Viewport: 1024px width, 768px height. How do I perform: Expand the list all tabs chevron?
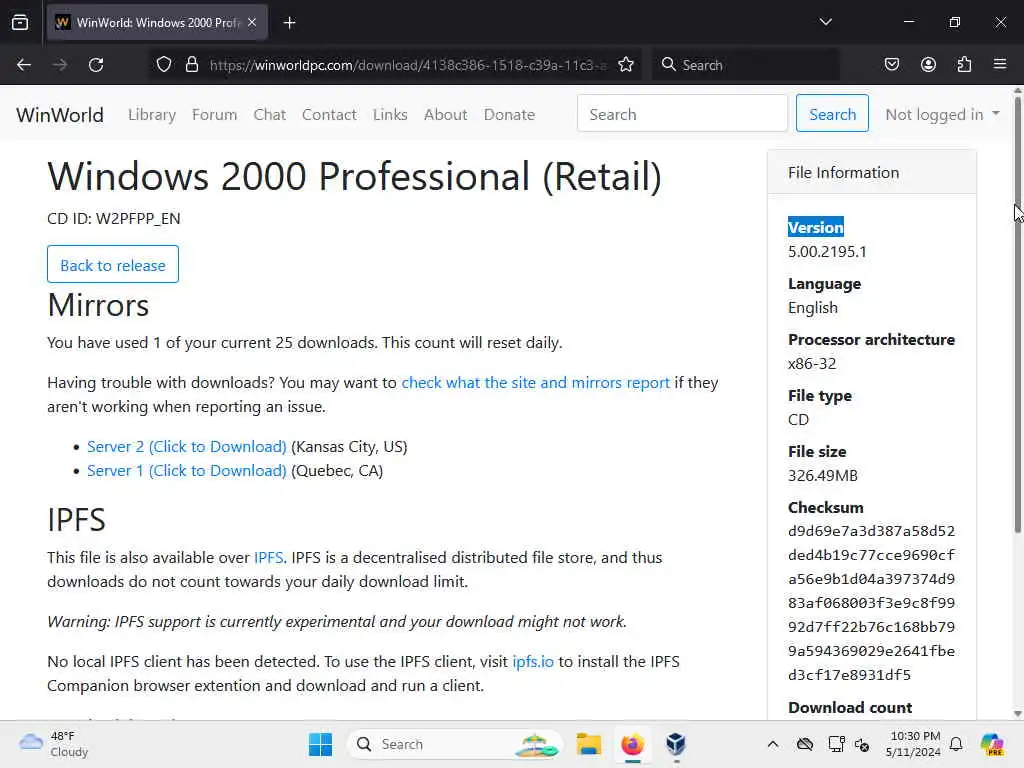825,22
